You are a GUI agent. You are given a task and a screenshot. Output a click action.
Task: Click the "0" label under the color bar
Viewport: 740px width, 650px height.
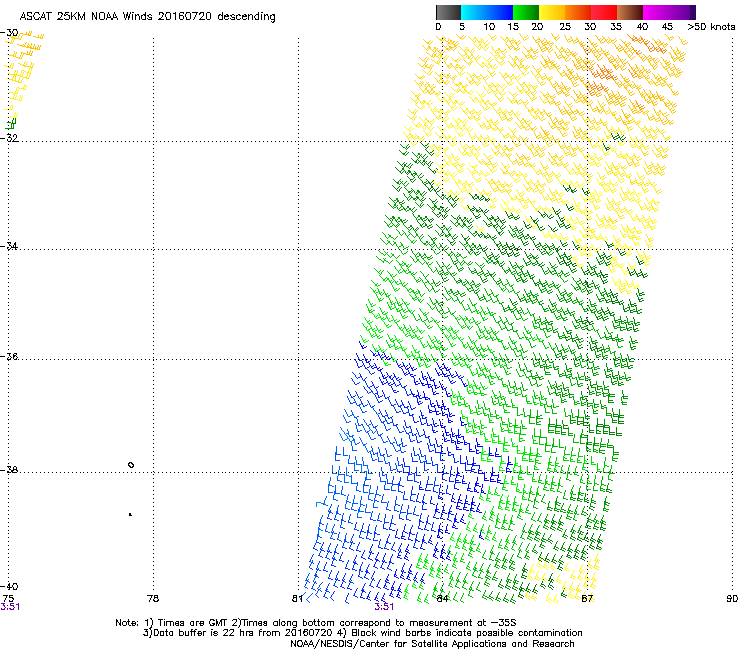[x=438, y=27]
